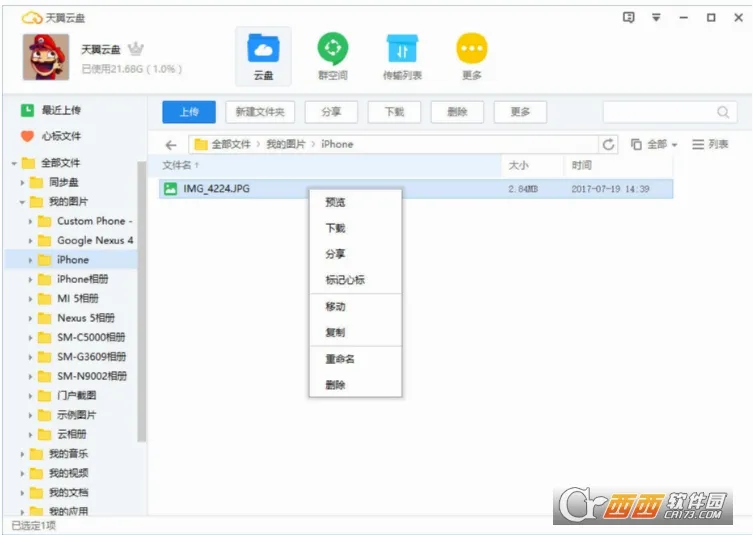Select the 云相册 folder
The width and height of the screenshot is (753, 535).
[71, 434]
